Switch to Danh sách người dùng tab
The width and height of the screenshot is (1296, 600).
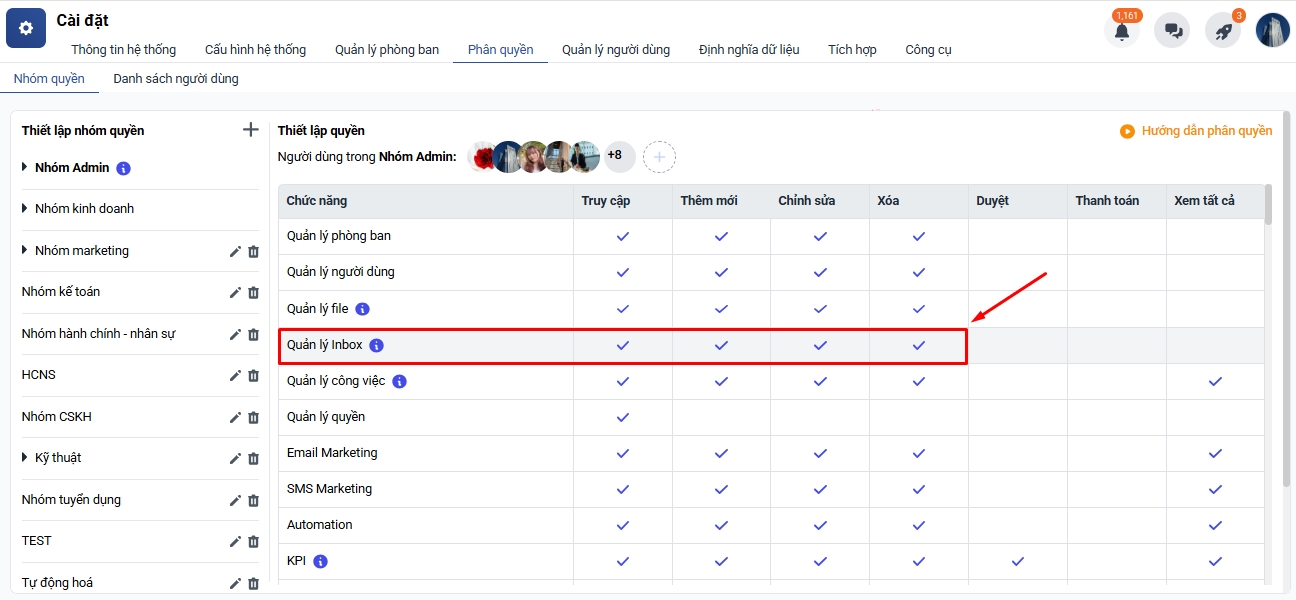(175, 78)
